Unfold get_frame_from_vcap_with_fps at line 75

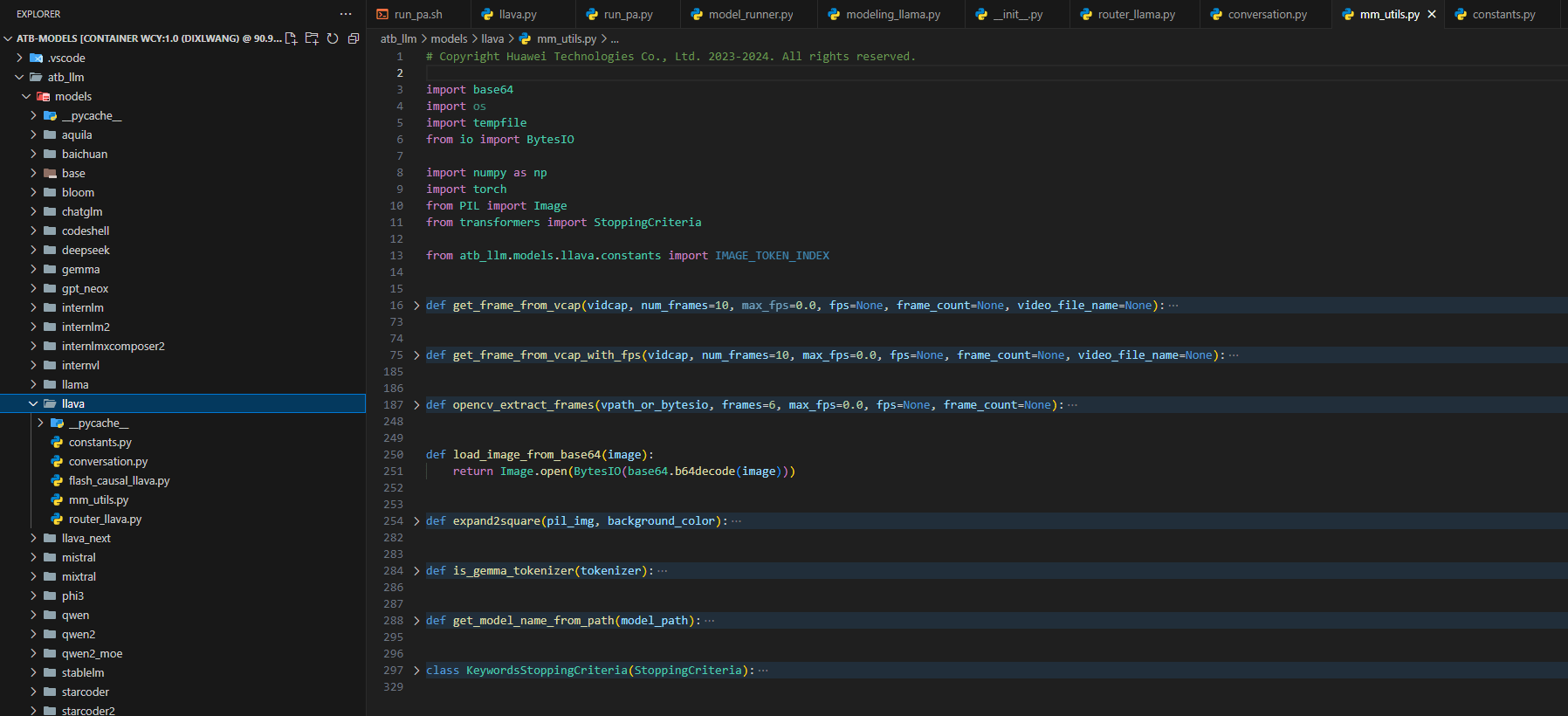(x=416, y=355)
